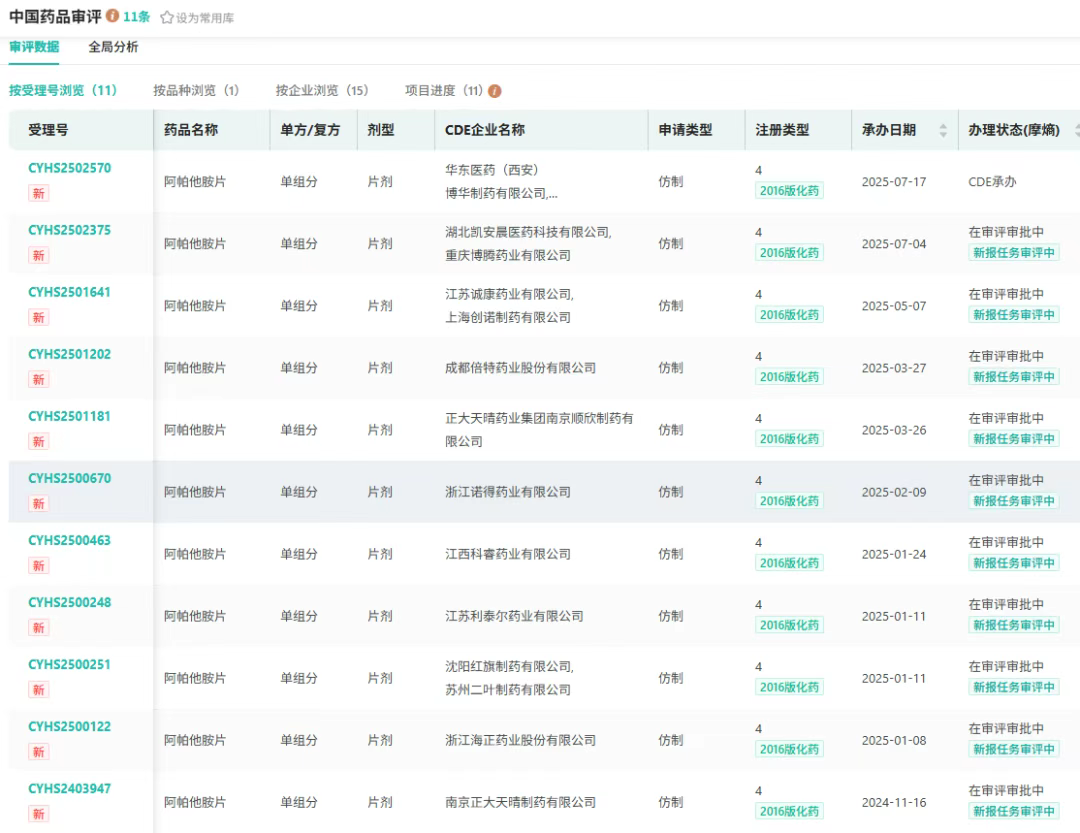
Task: Sort by 承办日期 column arrows
Action: point(942,130)
